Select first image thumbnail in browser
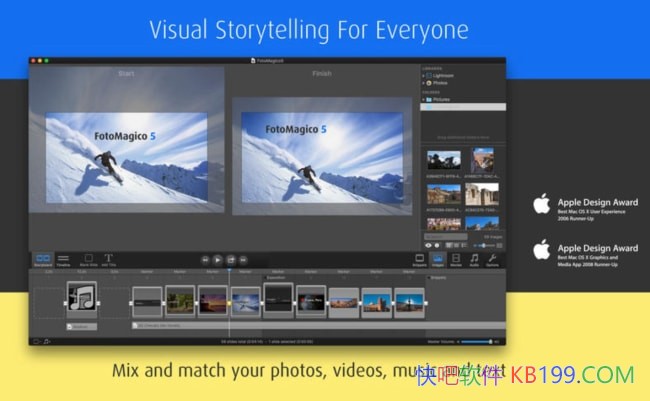 [444, 160]
